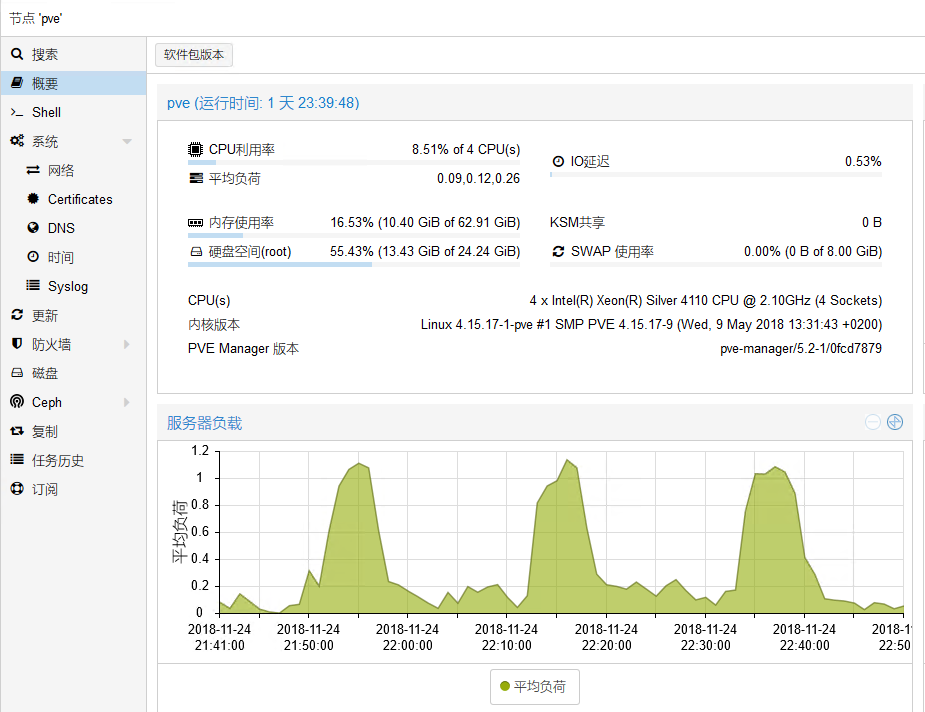The width and height of the screenshot is (925, 712).
Task: Click the subscription lifebuoy icon for 订阅
Action: (x=17, y=489)
